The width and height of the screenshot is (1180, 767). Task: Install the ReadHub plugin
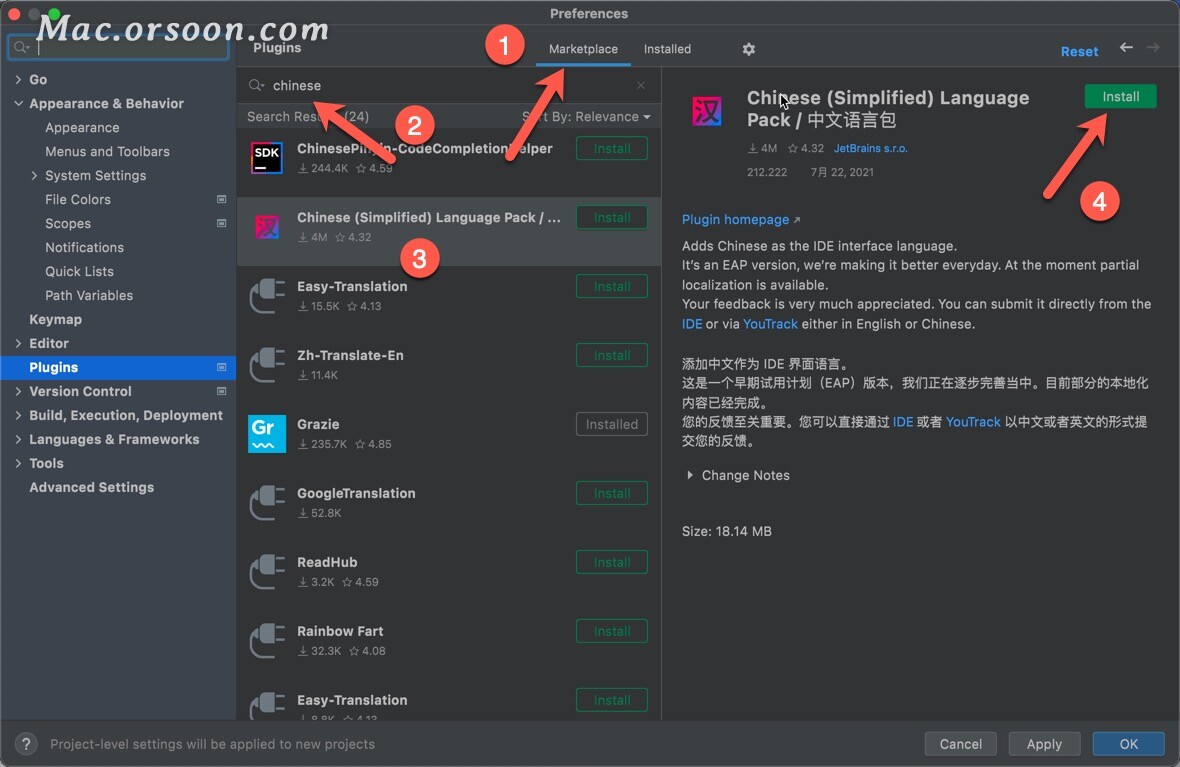pyautogui.click(x=612, y=562)
